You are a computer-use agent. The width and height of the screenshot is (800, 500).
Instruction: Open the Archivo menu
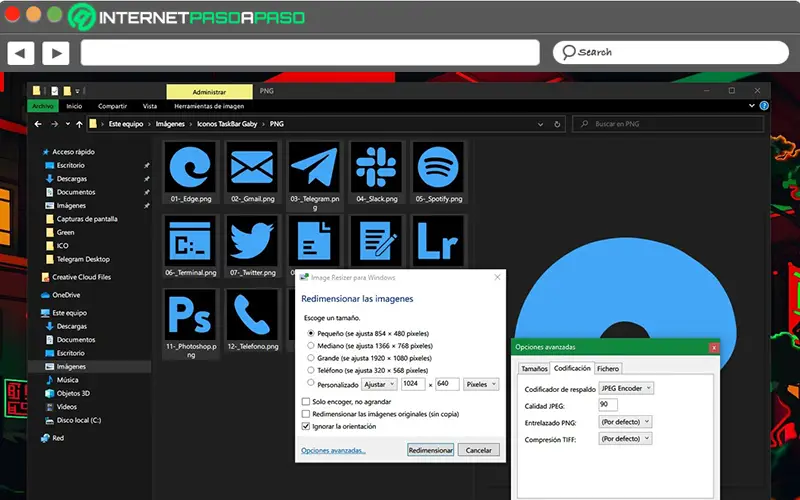(x=43, y=106)
